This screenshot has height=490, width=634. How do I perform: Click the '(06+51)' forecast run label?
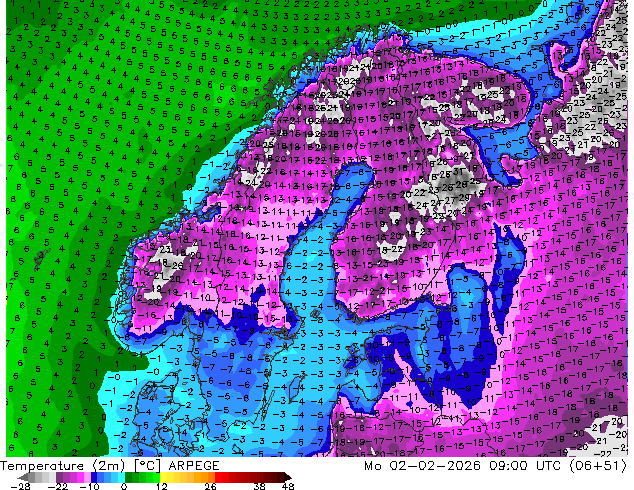click(x=598, y=466)
